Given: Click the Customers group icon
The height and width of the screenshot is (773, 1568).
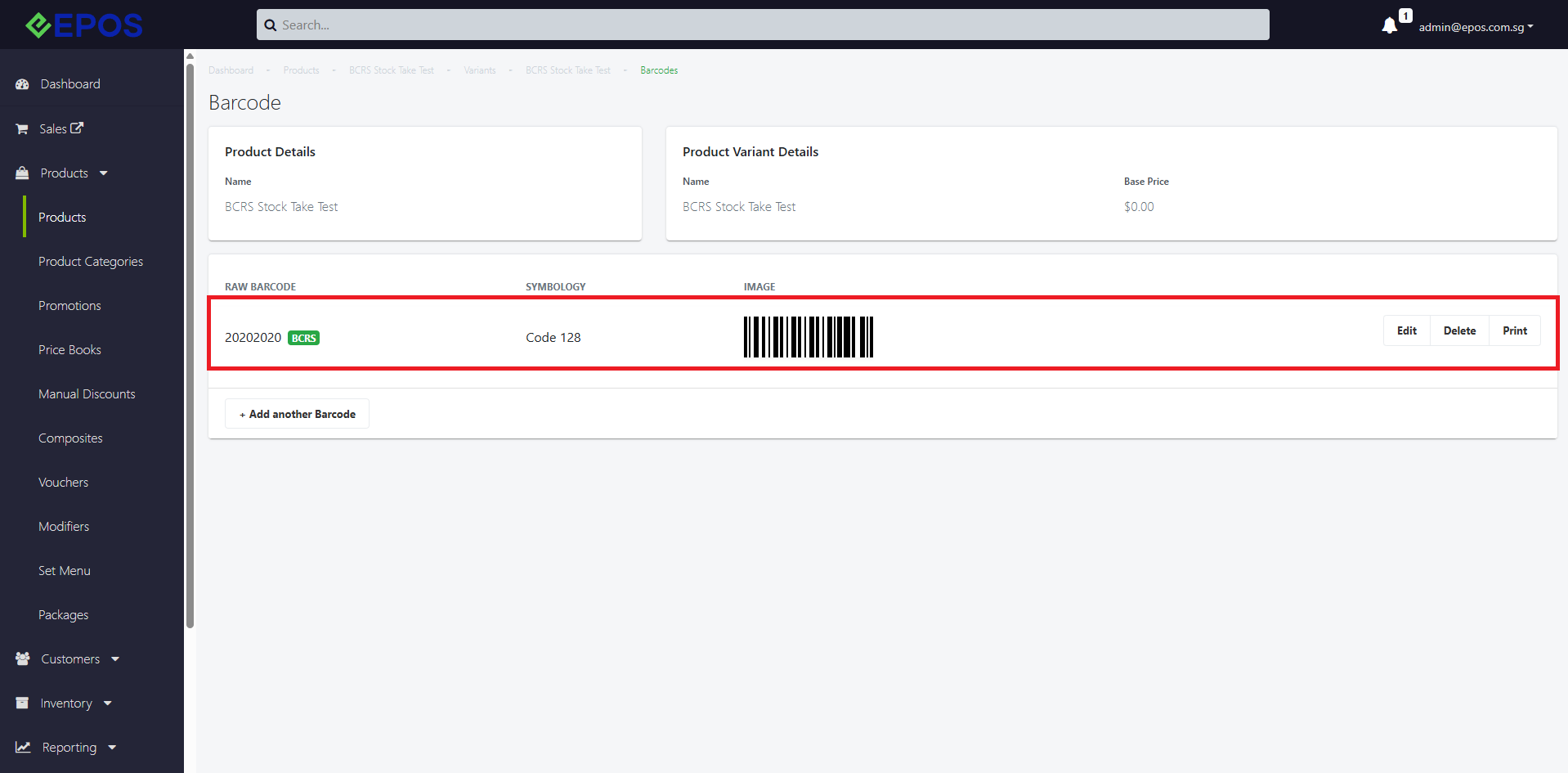Looking at the screenshot, I should (23, 658).
